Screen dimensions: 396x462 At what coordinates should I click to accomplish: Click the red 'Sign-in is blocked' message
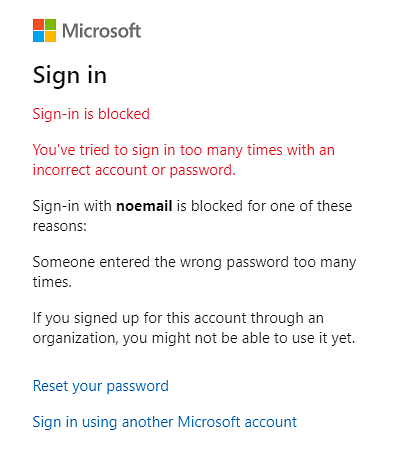(x=91, y=114)
